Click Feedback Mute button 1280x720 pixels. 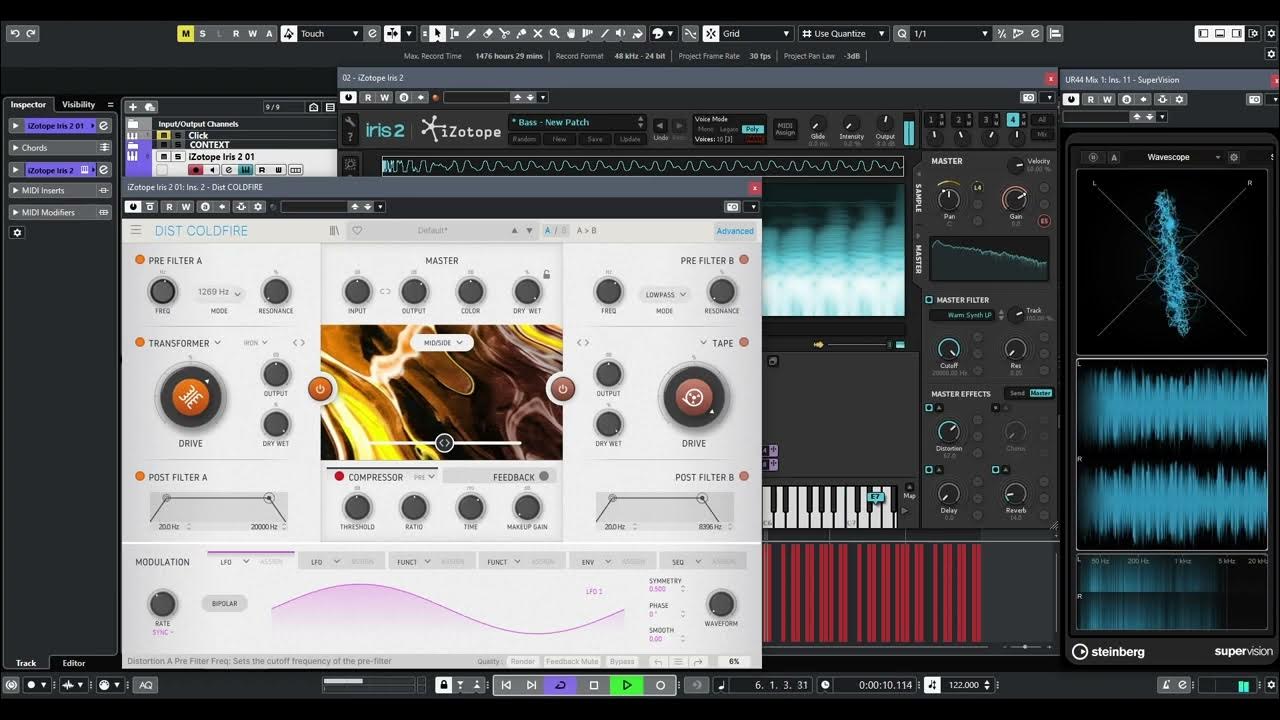click(572, 661)
